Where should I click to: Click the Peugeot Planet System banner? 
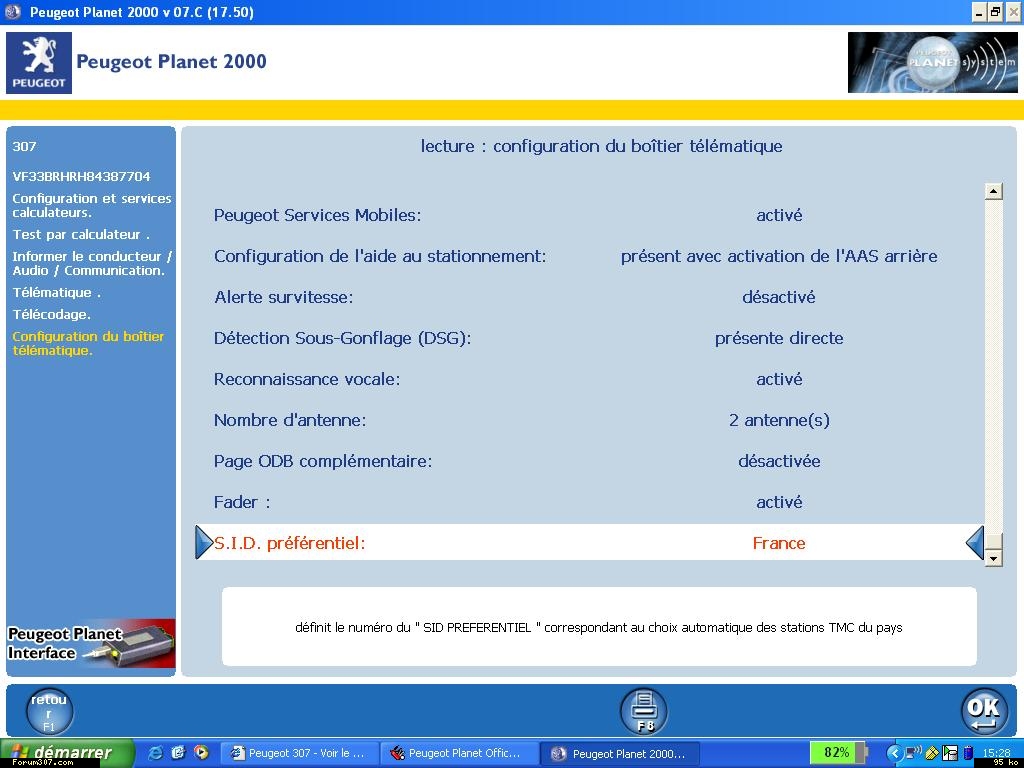coord(932,62)
